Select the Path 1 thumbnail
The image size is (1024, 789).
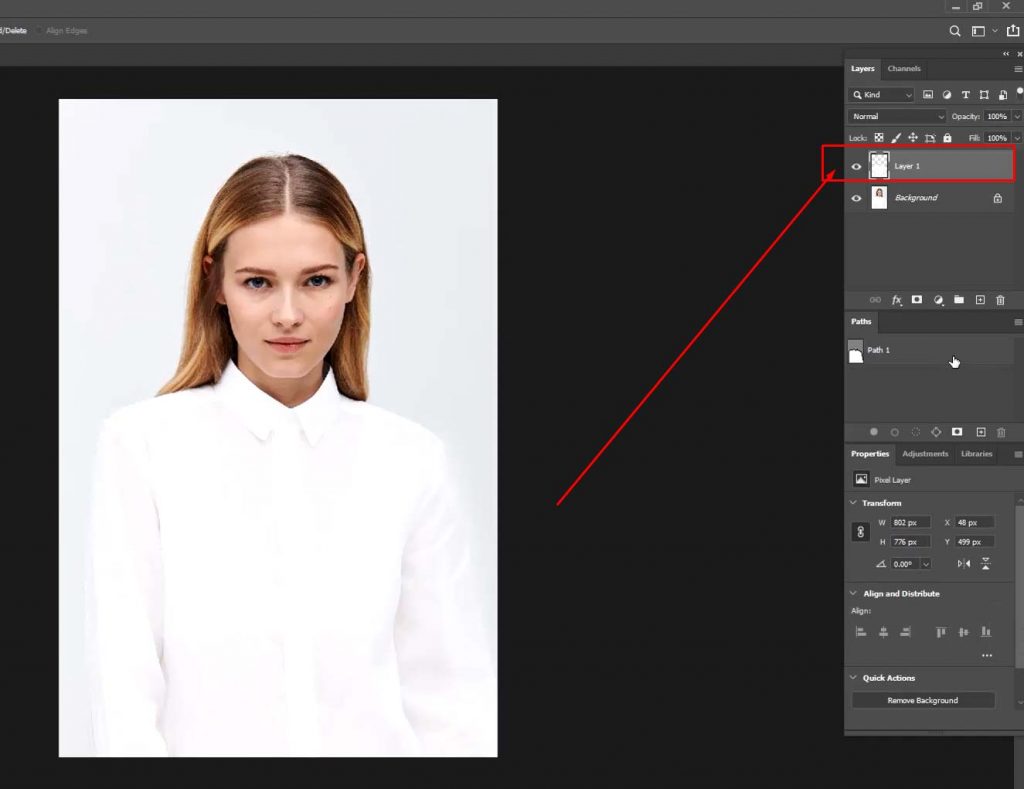[857, 350]
